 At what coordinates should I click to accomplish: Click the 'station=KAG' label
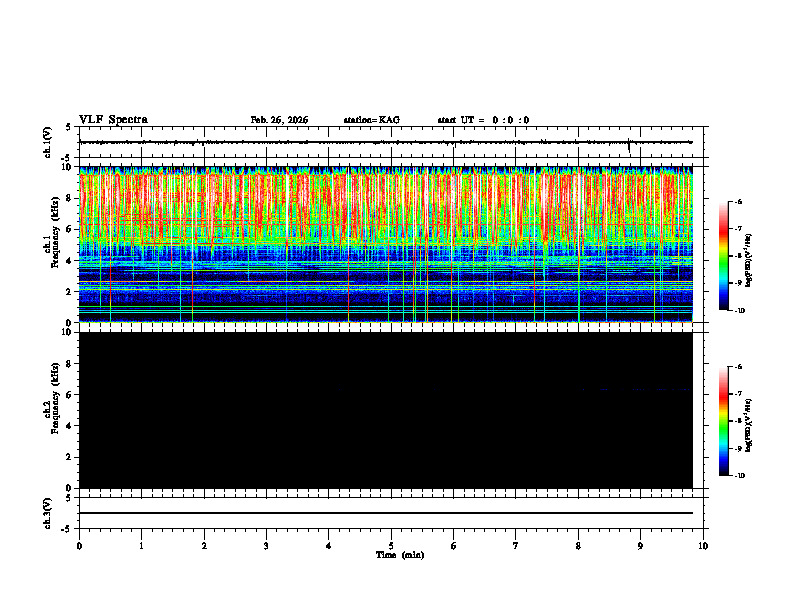coord(372,120)
